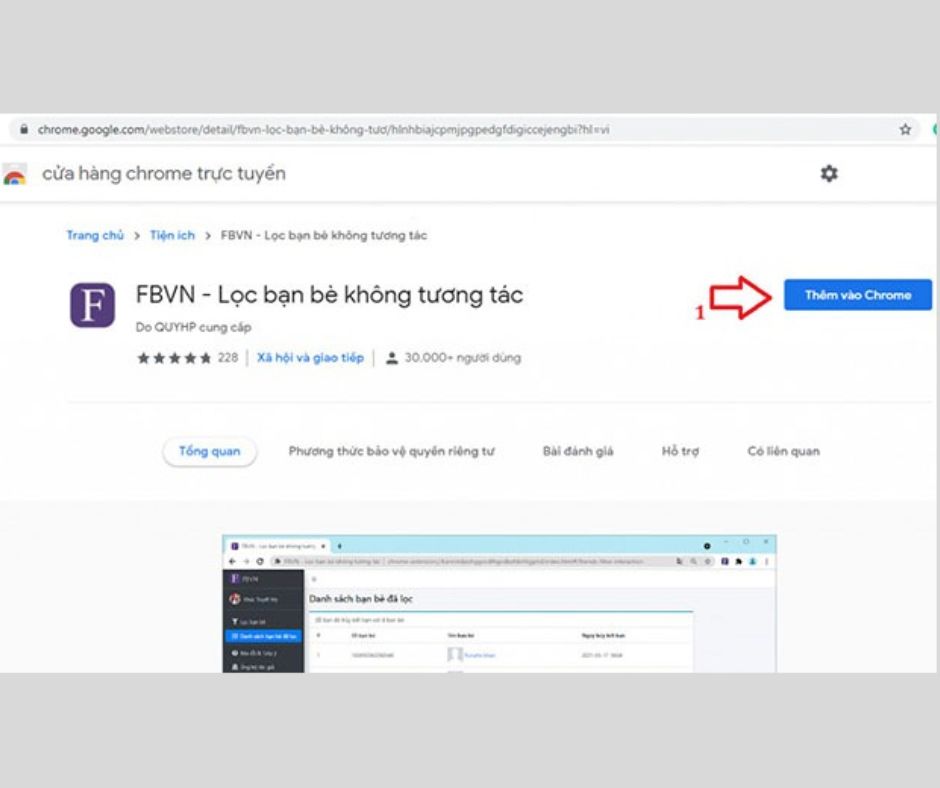Click the 228 rating count
Screen dimensions: 940x788
(x=228, y=358)
